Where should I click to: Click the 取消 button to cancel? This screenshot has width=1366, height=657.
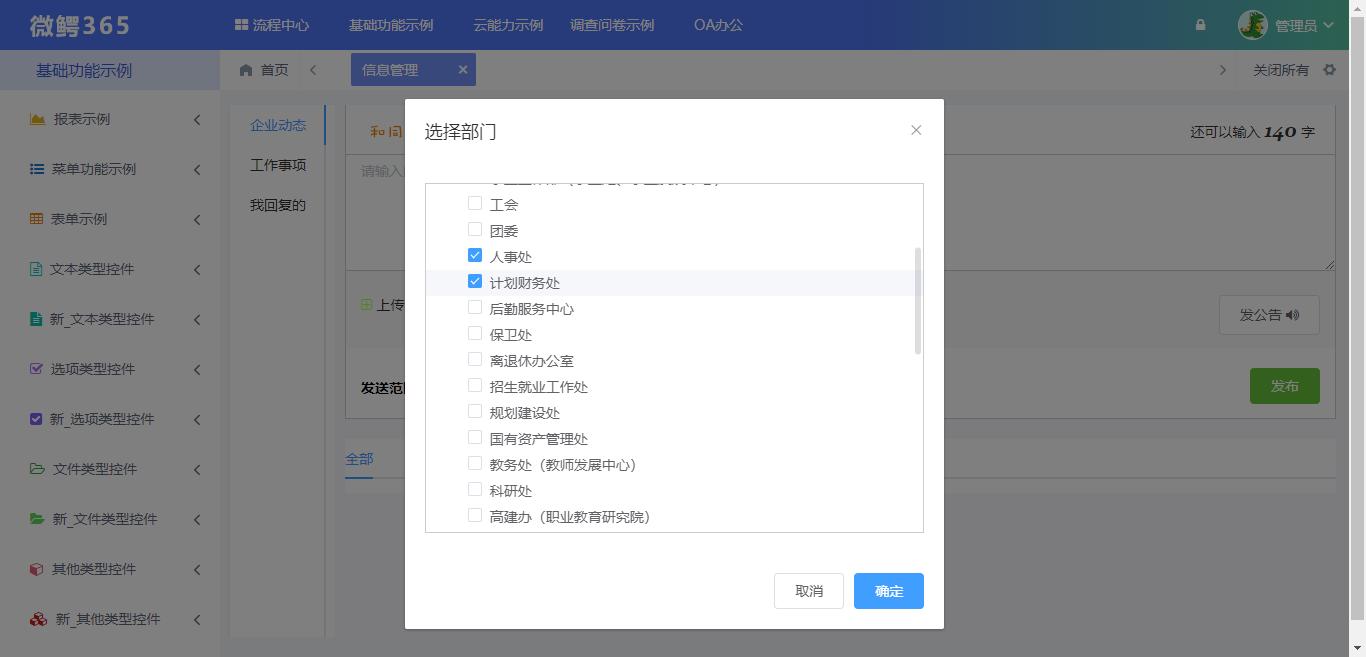pyautogui.click(x=808, y=590)
